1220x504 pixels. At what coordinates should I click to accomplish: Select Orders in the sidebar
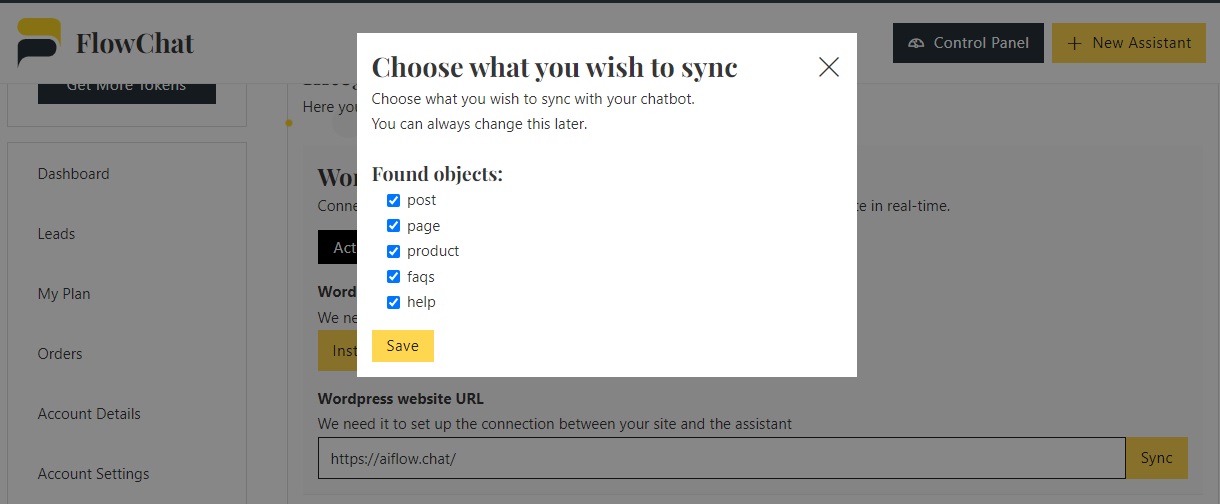(x=60, y=354)
